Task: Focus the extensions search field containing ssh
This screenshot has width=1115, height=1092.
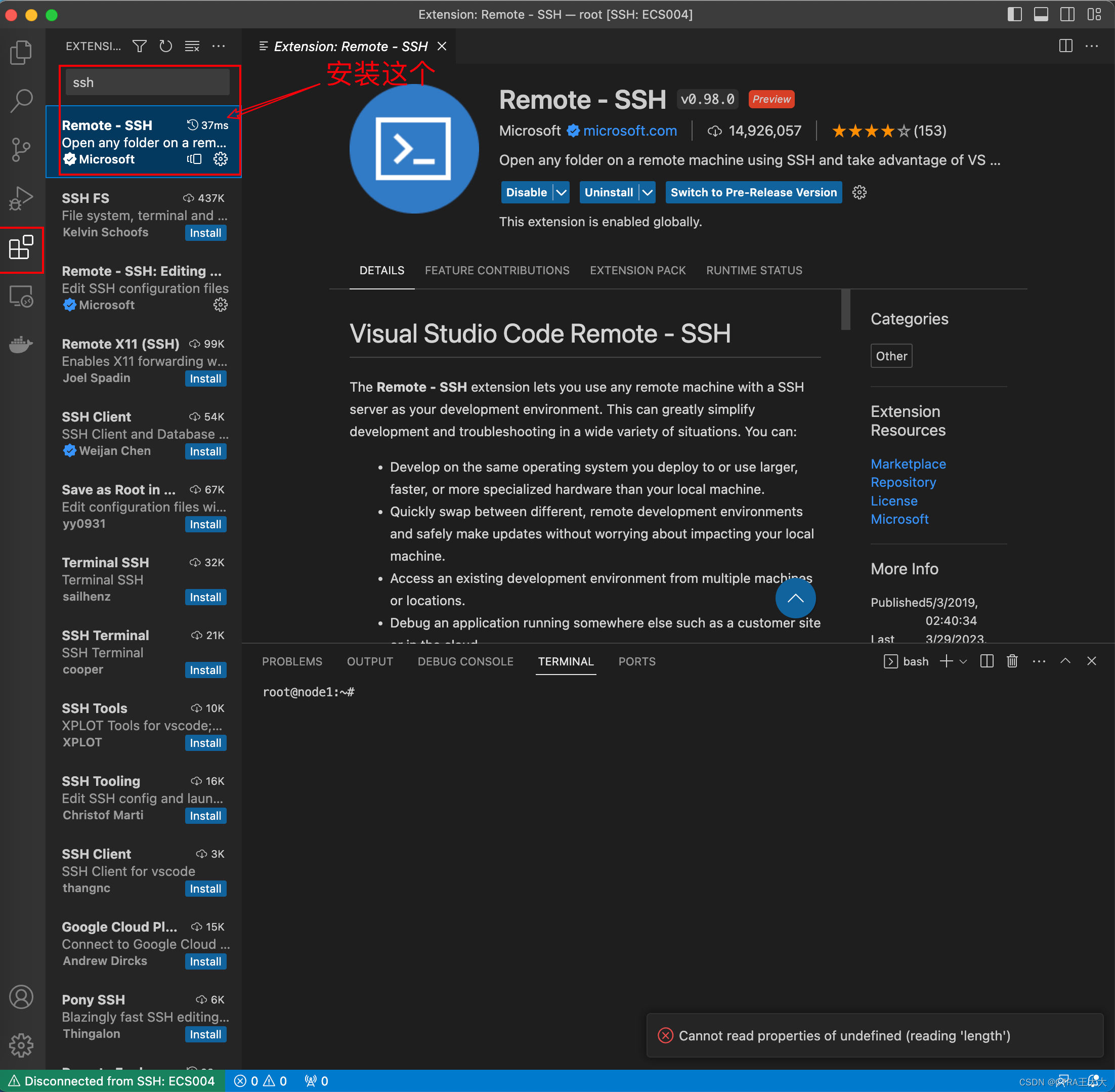Action: click(148, 82)
